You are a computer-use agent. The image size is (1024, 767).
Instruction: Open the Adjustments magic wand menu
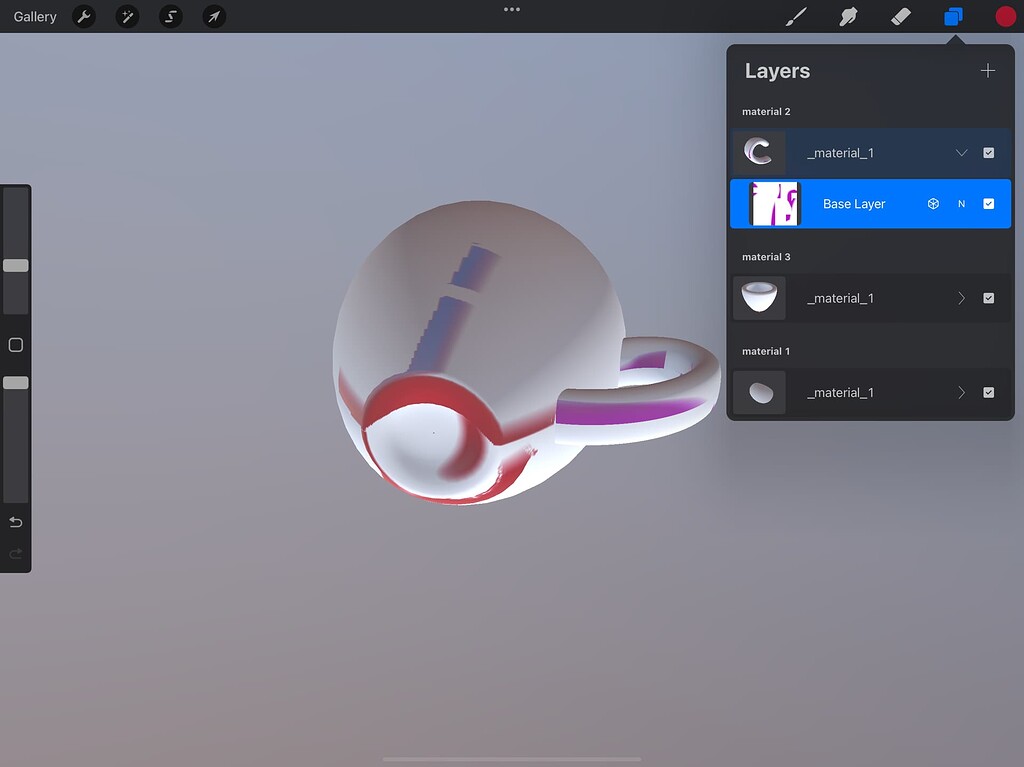(x=127, y=16)
